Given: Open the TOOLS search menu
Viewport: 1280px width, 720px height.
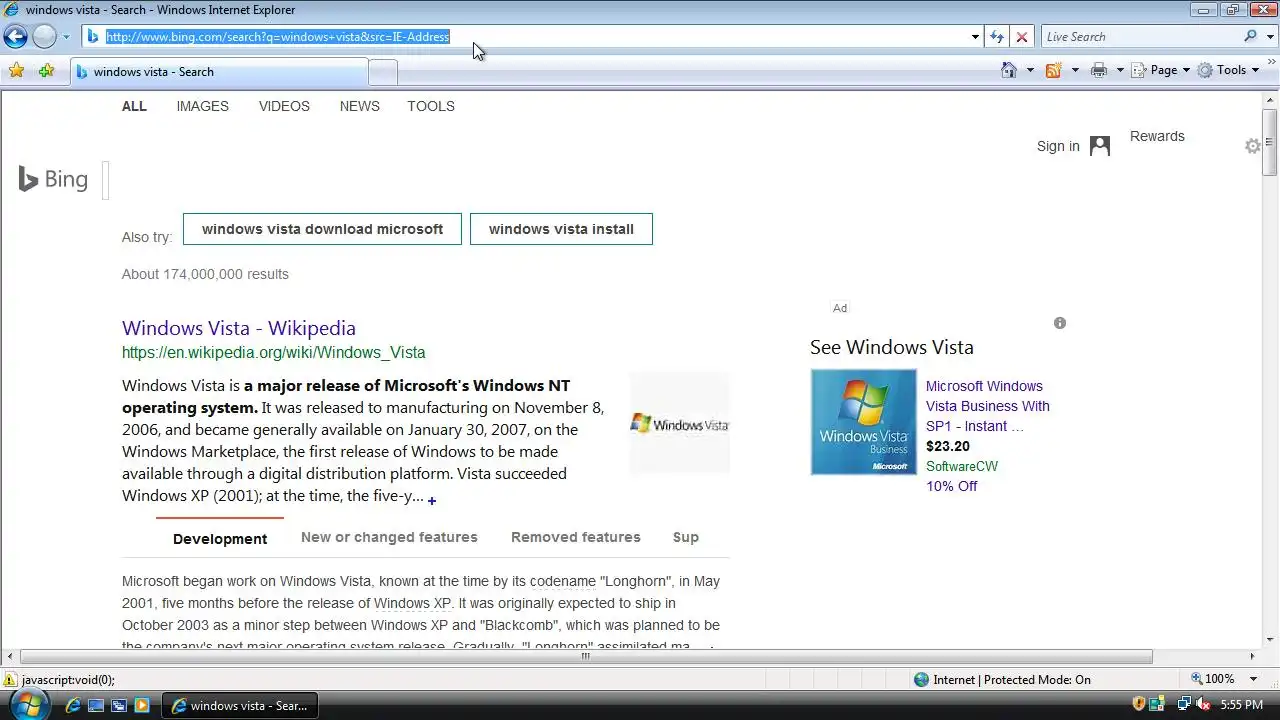Looking at the screenshot, I should (x=431, y=106).
